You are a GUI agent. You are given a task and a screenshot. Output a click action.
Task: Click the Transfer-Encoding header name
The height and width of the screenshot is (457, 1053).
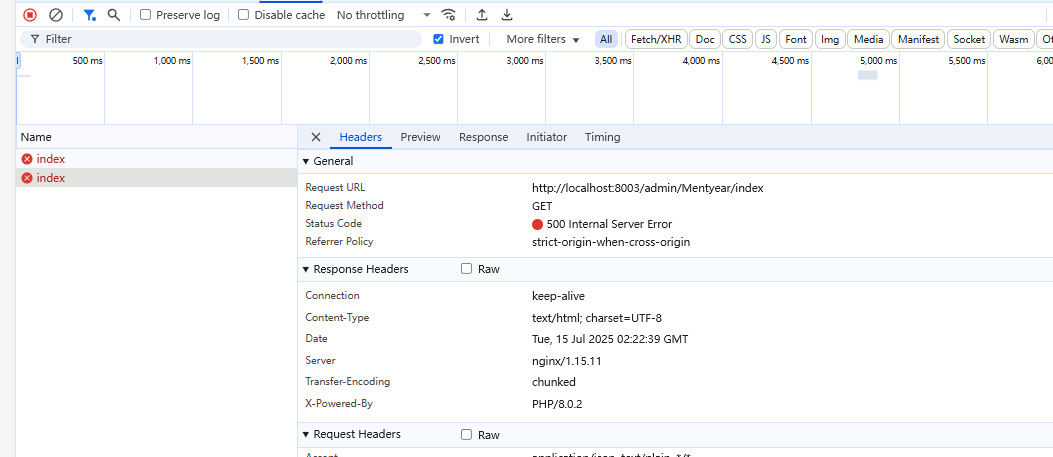(347, 381)
